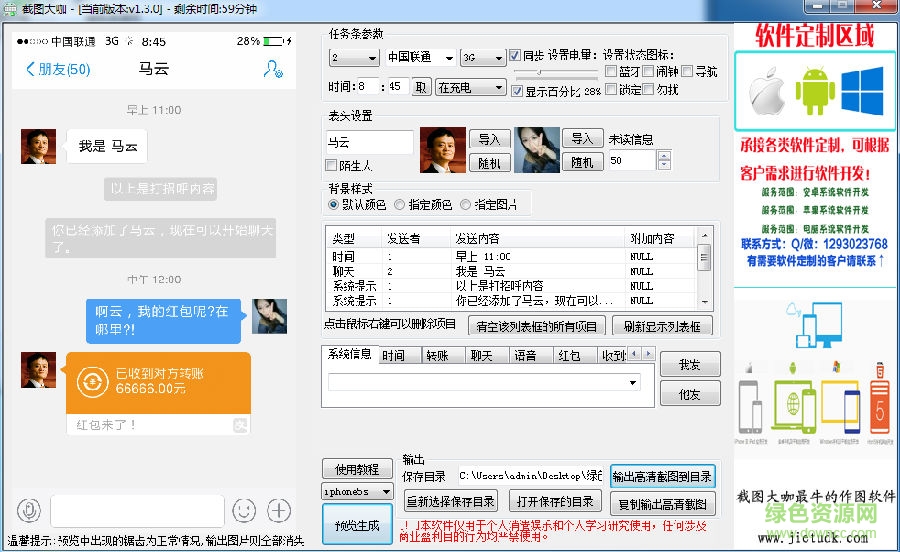The height and width of the screenshot is (552, 900).
Task: Select the 指定图片 background radio
Action: 465,204
